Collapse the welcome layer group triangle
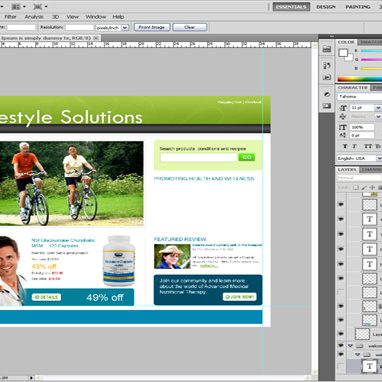Image resolution: width=382 pixels, height=382 pixels. pos(350,346)
